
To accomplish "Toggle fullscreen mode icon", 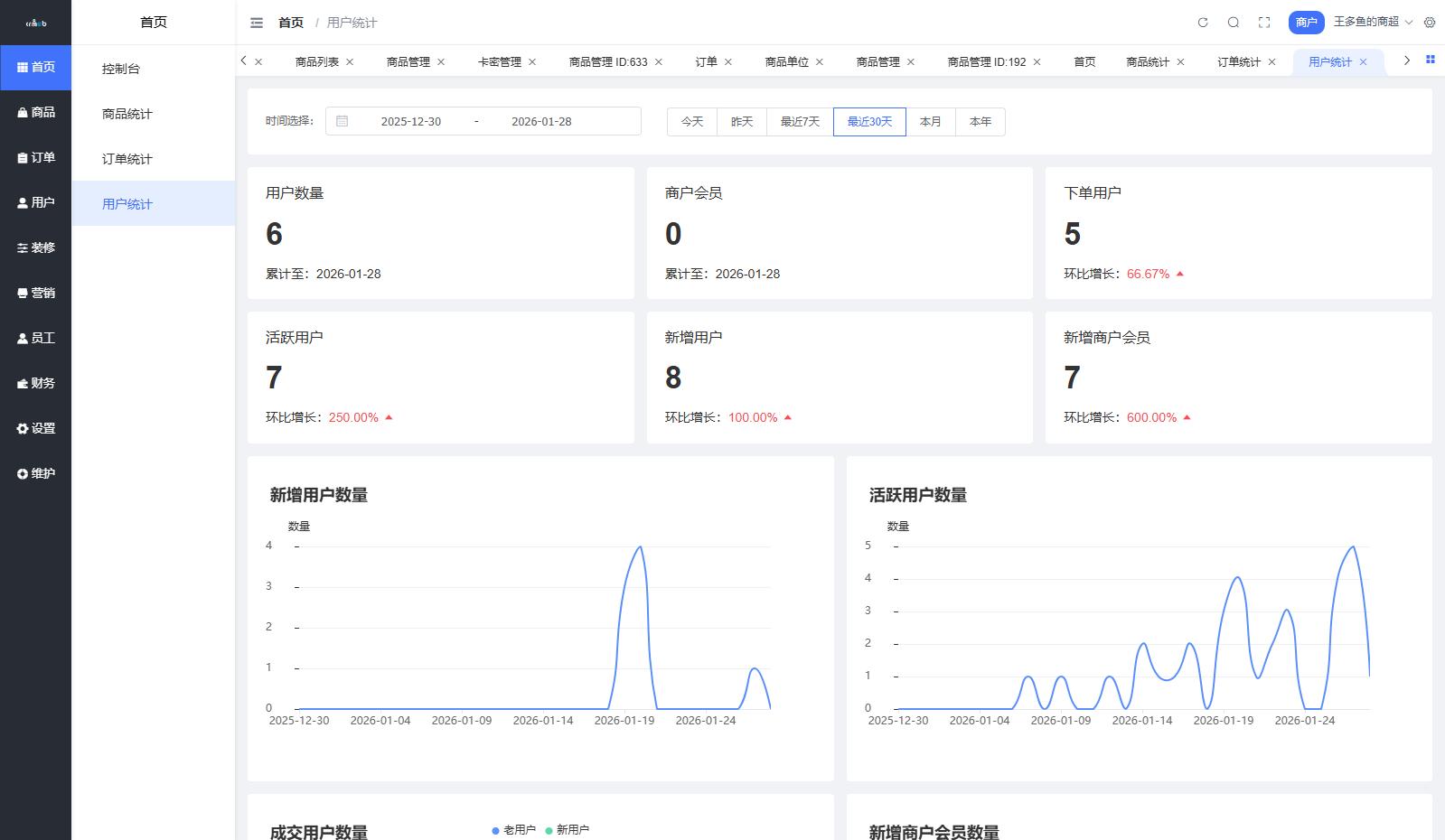I will coord(1264,23).
